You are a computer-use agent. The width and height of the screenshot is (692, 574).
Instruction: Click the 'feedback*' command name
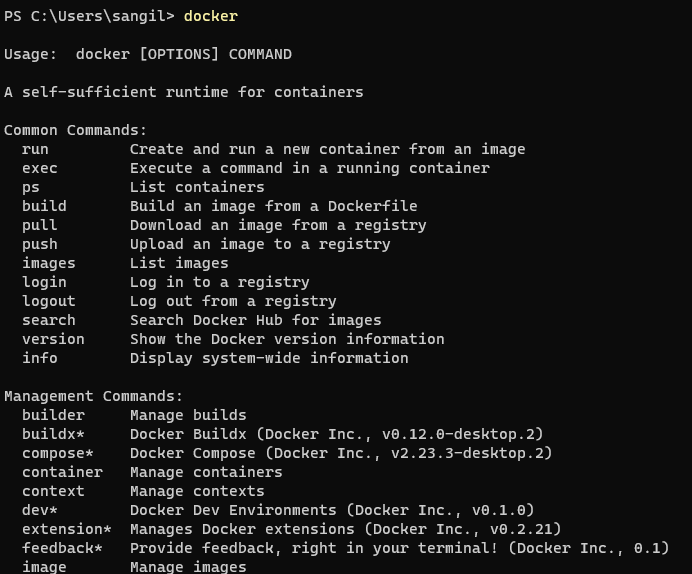[x=62, y=548]
